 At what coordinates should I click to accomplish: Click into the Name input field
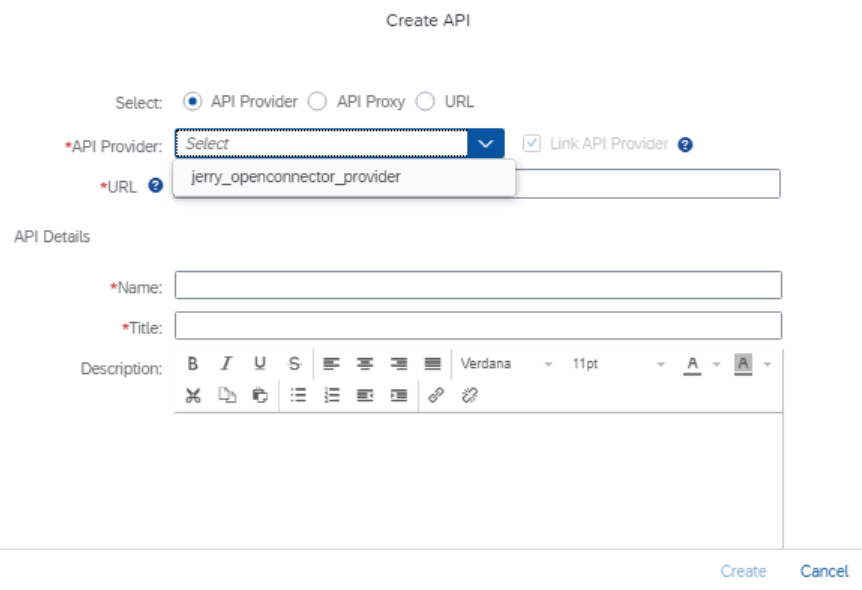478,285
